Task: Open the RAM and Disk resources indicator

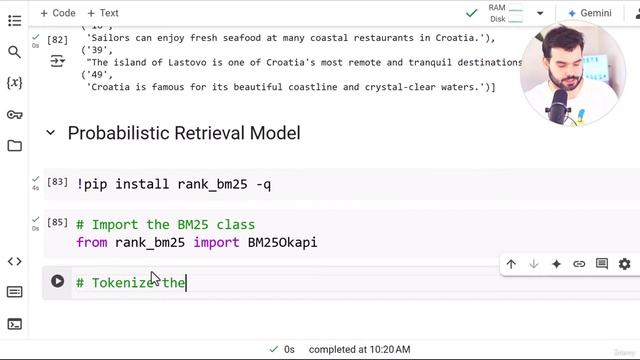Action: point(506,13)
